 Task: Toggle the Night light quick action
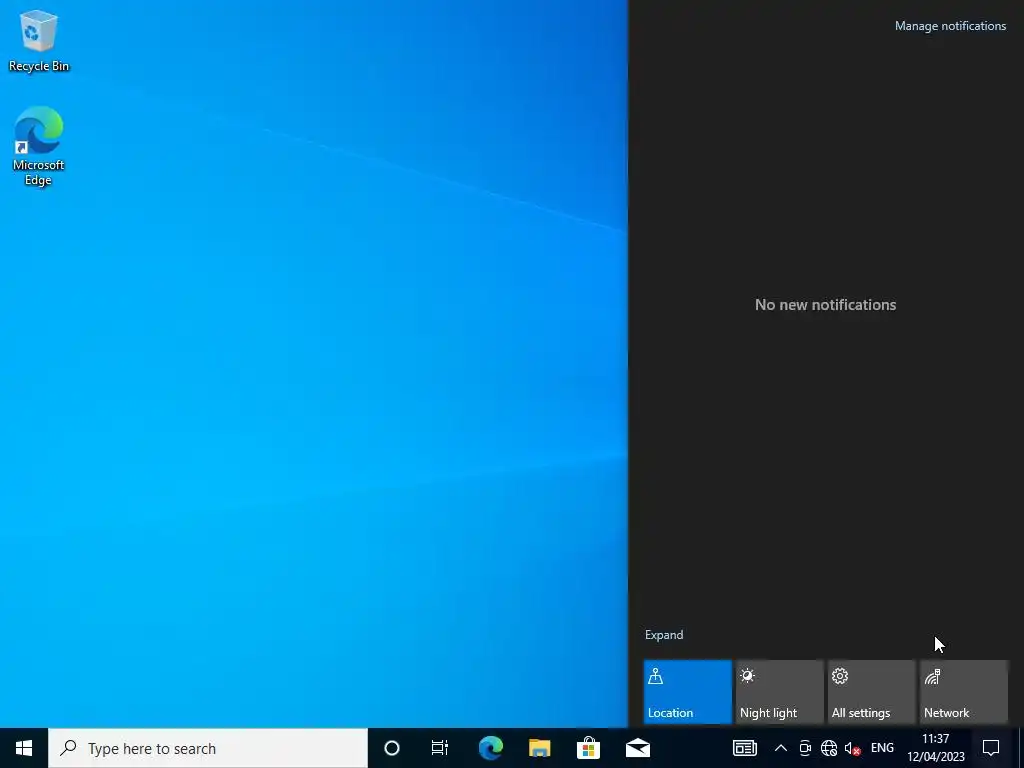(x=780, y=692)
